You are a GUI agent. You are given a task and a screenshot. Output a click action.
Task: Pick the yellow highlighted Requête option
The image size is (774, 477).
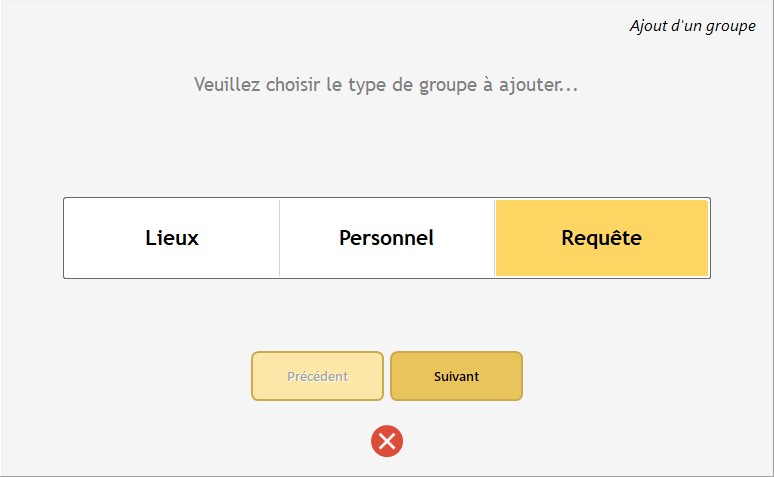tap(601, 238)
